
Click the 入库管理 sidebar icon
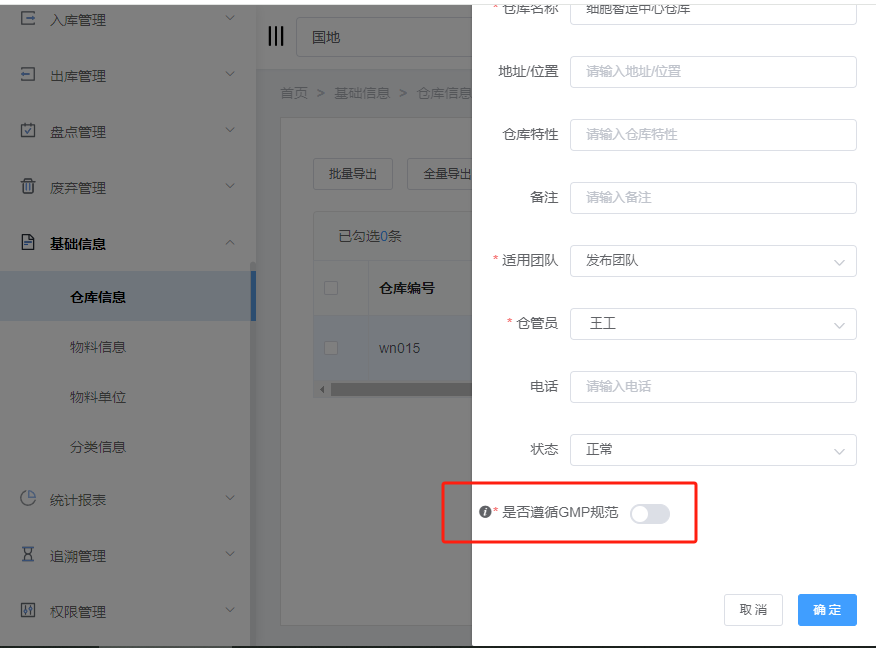28,19
